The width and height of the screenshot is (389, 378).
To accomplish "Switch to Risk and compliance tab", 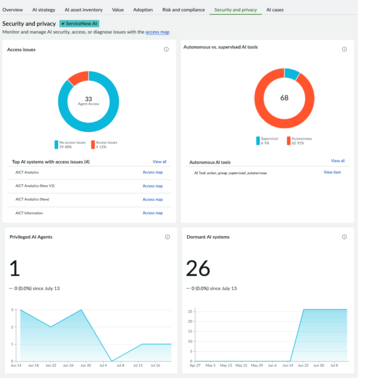I will tap(184, 10).
